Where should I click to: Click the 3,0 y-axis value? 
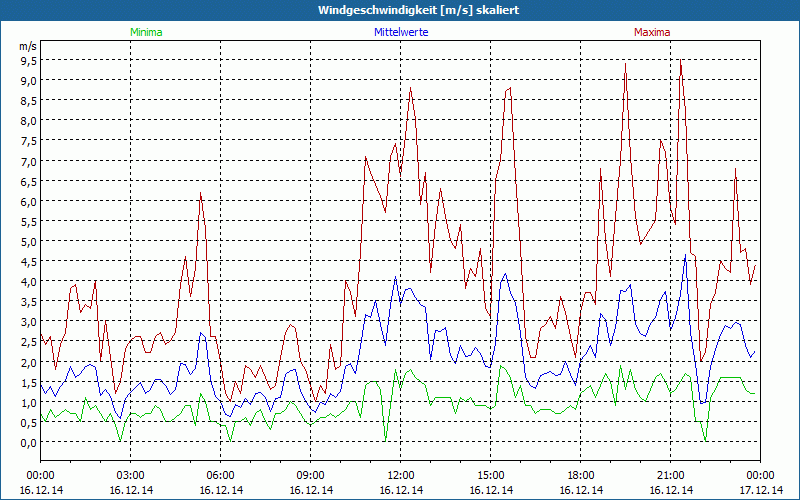click(x=29, y=321)
